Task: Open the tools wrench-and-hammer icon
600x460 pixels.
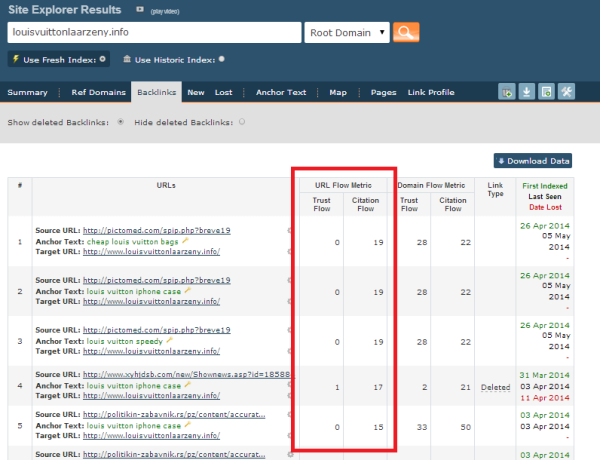Action: [x=566, y=92]
